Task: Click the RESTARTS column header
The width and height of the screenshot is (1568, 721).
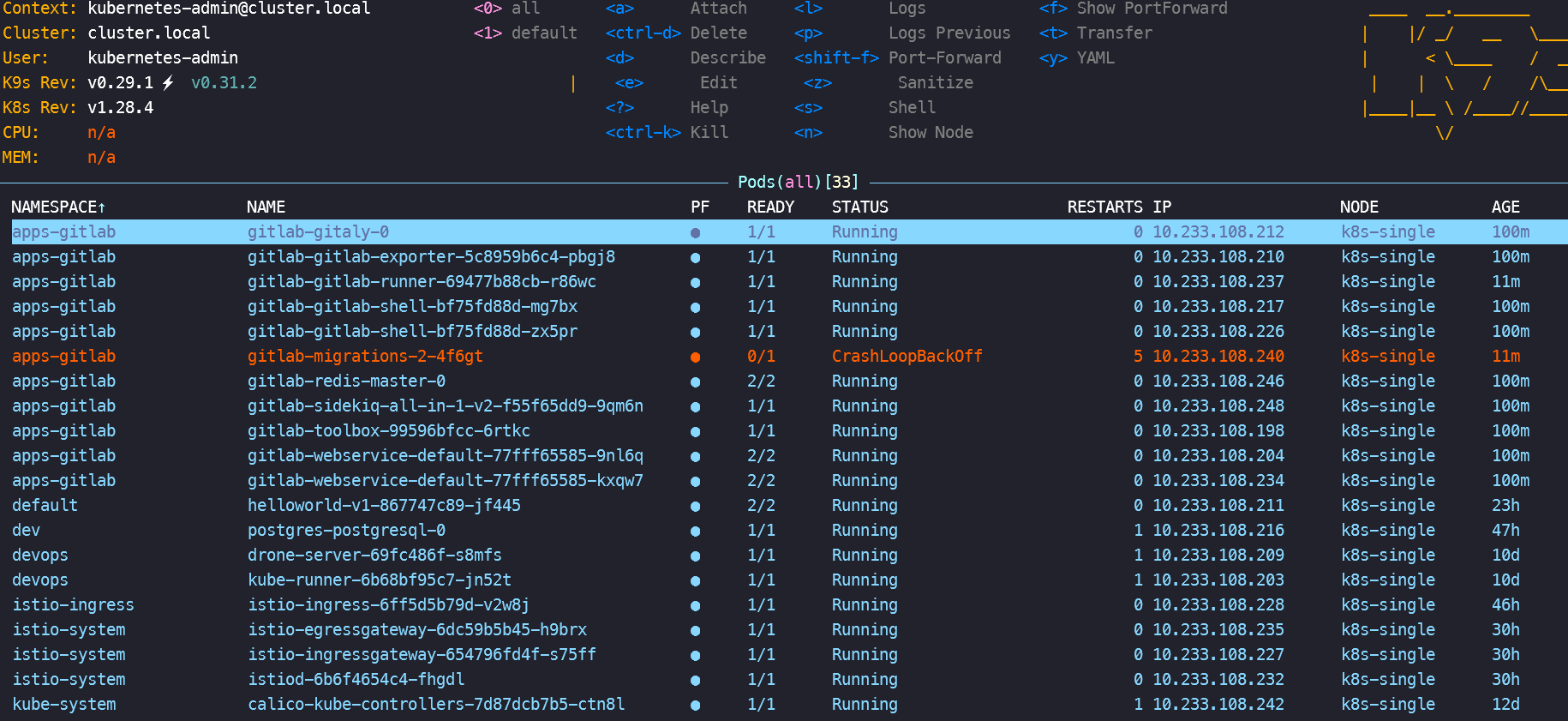Action: (1104, 207)
